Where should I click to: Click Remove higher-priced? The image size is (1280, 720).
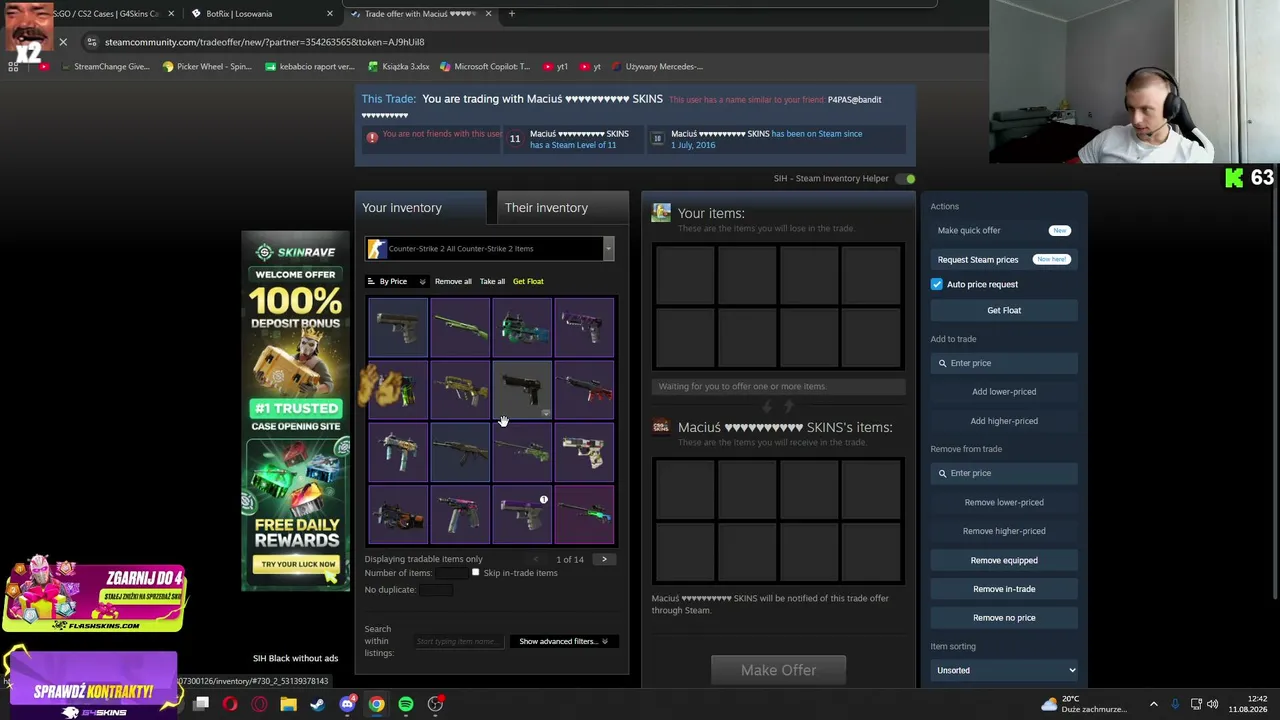[1004, 531]
